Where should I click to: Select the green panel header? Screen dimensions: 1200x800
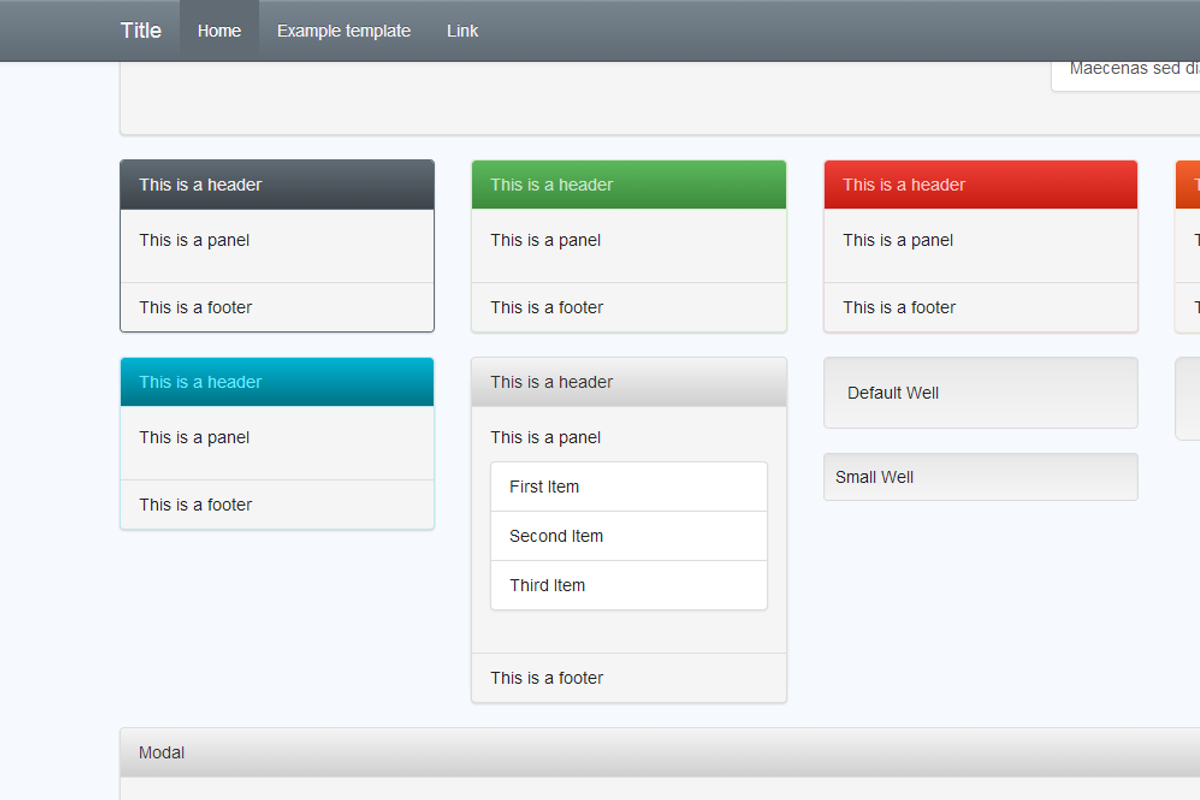[628, 184]
